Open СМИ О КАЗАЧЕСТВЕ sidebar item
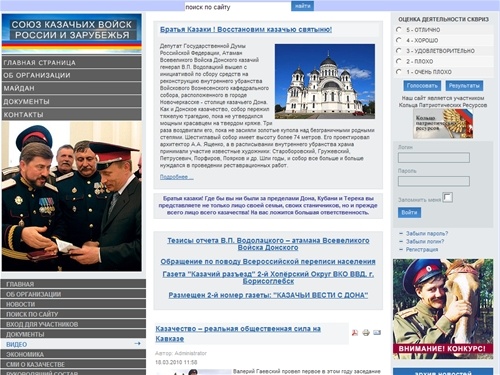Screen dimensions: 500x375 pyautogui.click(x=74, y=364)
